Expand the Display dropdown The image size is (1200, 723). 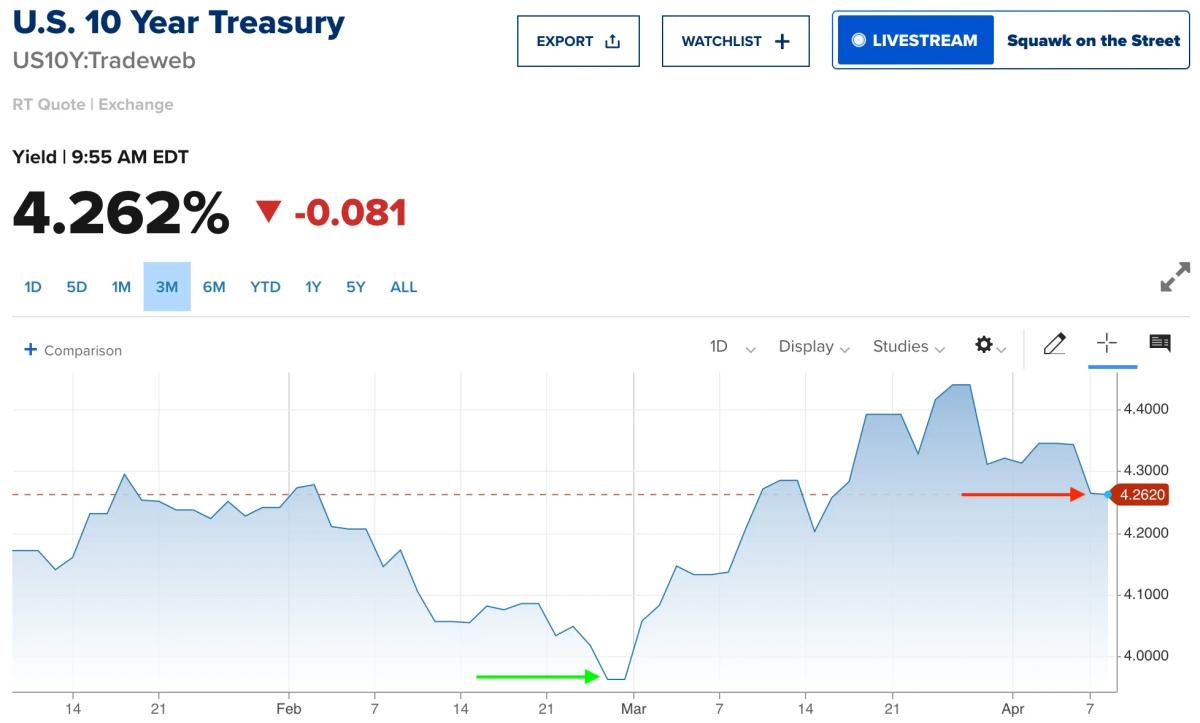813,346
